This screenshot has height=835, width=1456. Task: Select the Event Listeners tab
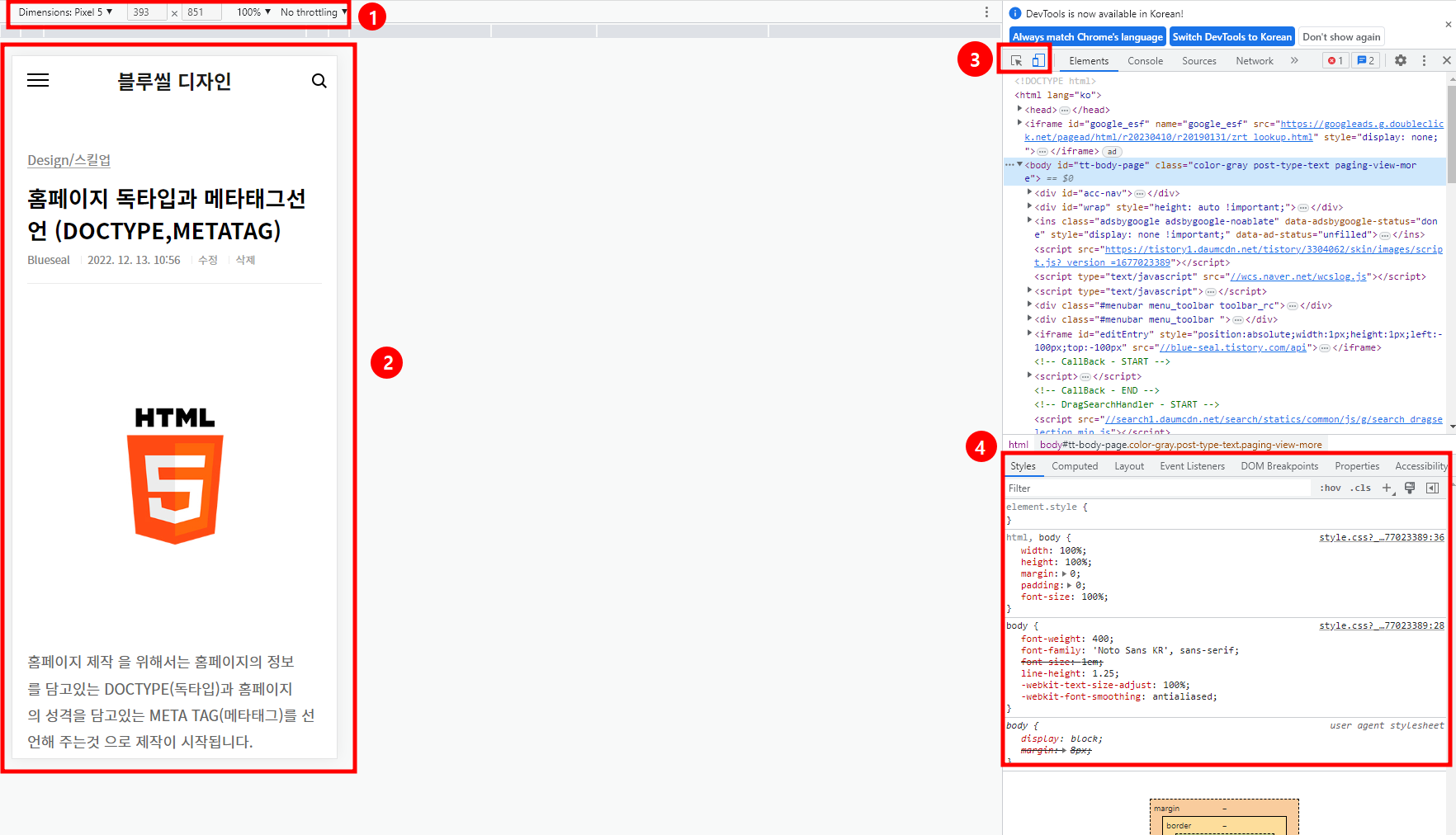1192,466
